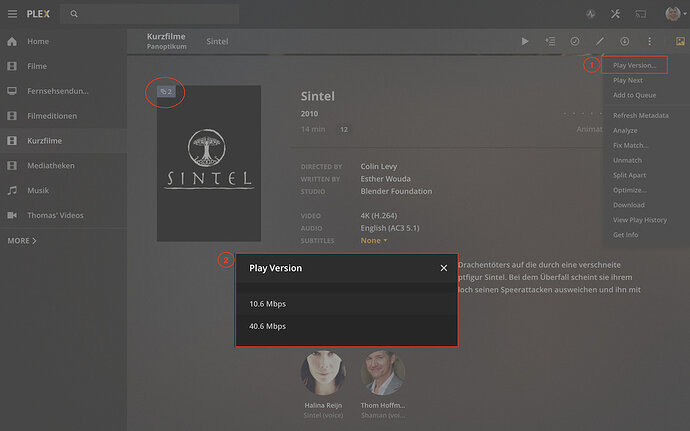Choose Add to Queue from the menu

pyautogui.click(x=635, y=95)
